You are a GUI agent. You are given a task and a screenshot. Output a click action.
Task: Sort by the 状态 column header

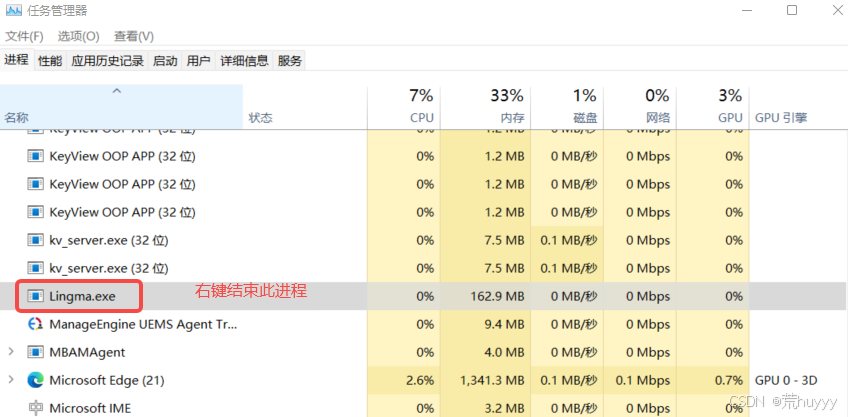[305, 107]
